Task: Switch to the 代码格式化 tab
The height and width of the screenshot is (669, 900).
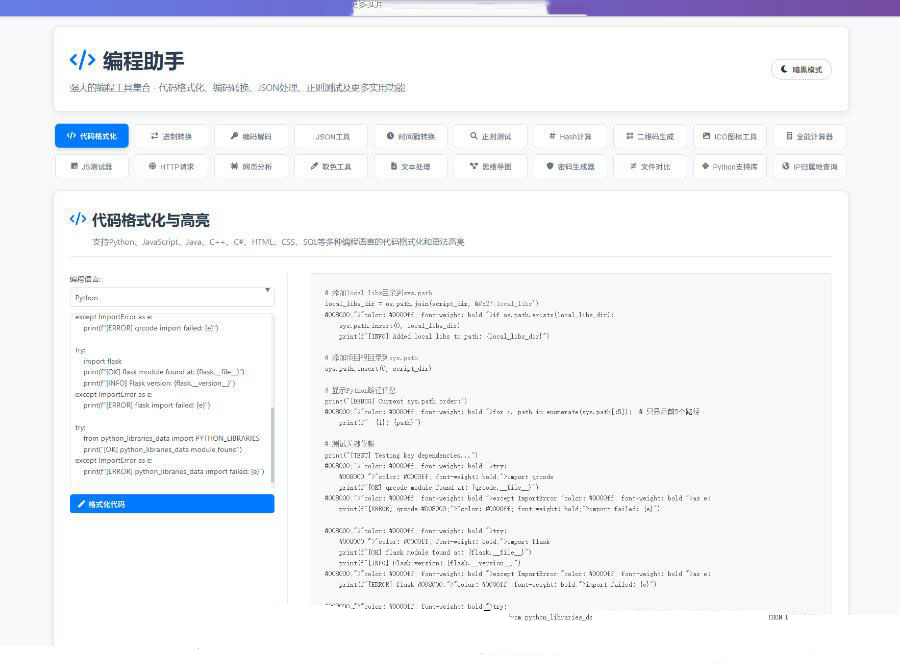Action: tap(90, 136)
